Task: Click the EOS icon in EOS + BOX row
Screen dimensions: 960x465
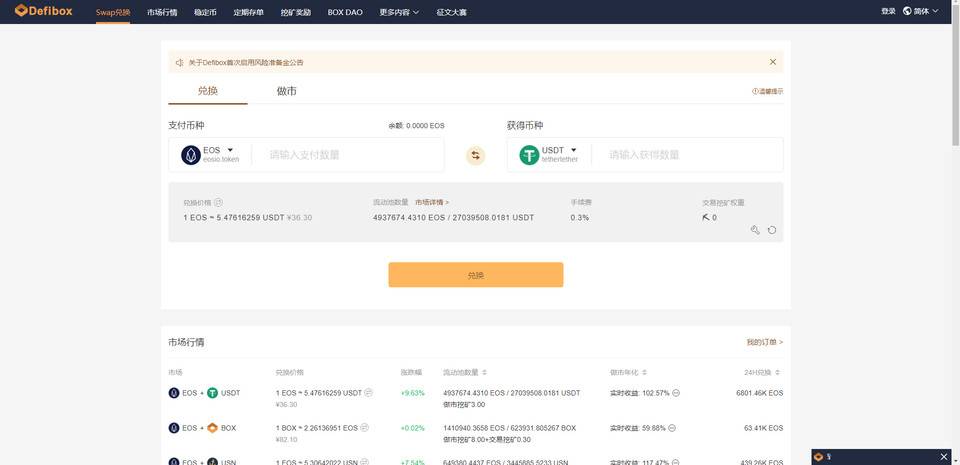Action: 174,428
